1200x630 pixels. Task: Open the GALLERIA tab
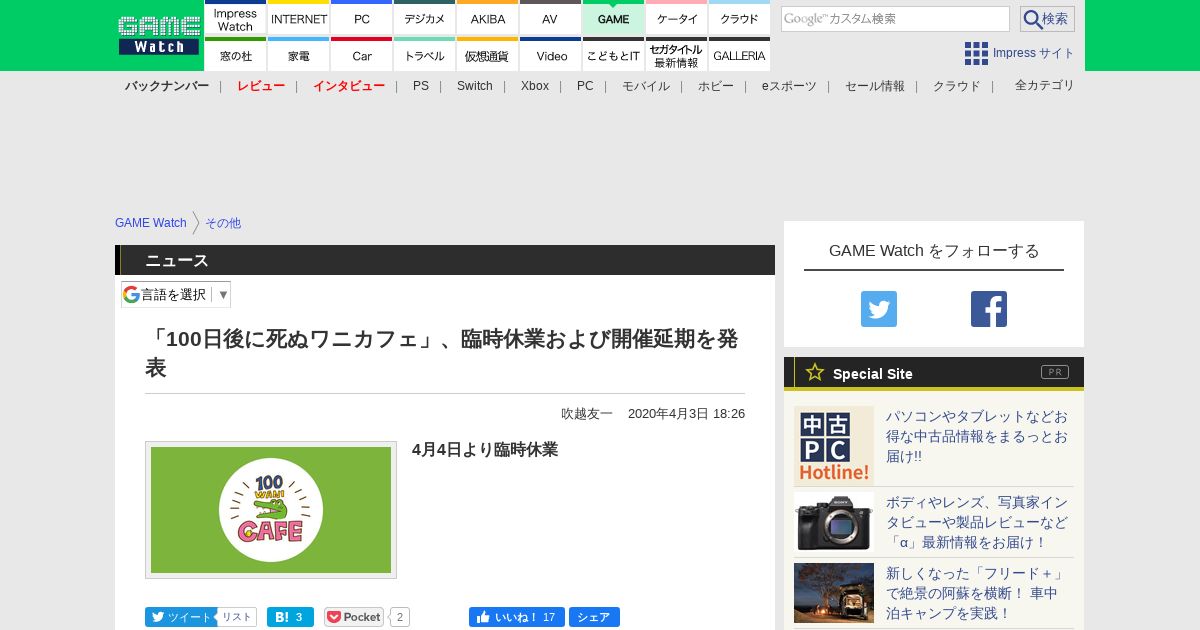coord(740,55)
